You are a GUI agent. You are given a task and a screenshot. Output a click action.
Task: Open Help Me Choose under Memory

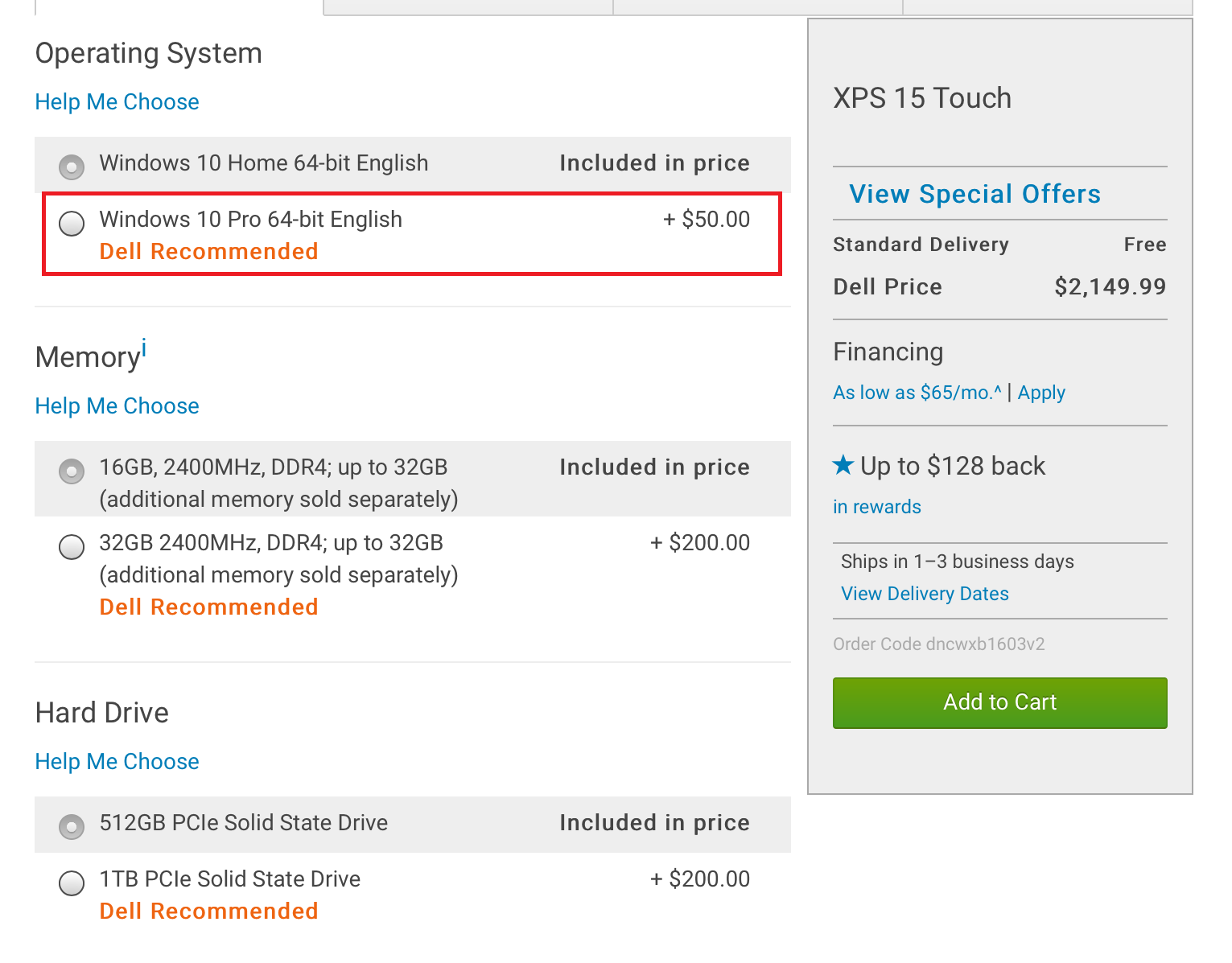(117, 406)
